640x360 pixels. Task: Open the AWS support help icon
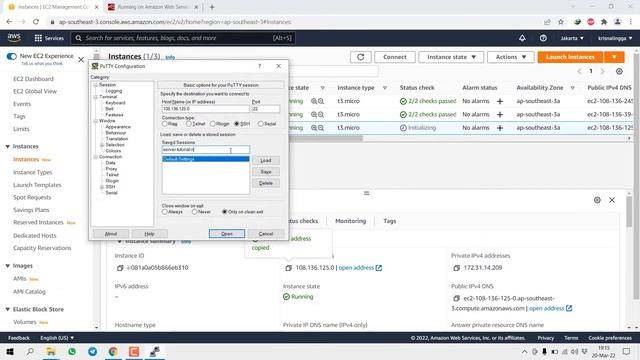[543, 38]
